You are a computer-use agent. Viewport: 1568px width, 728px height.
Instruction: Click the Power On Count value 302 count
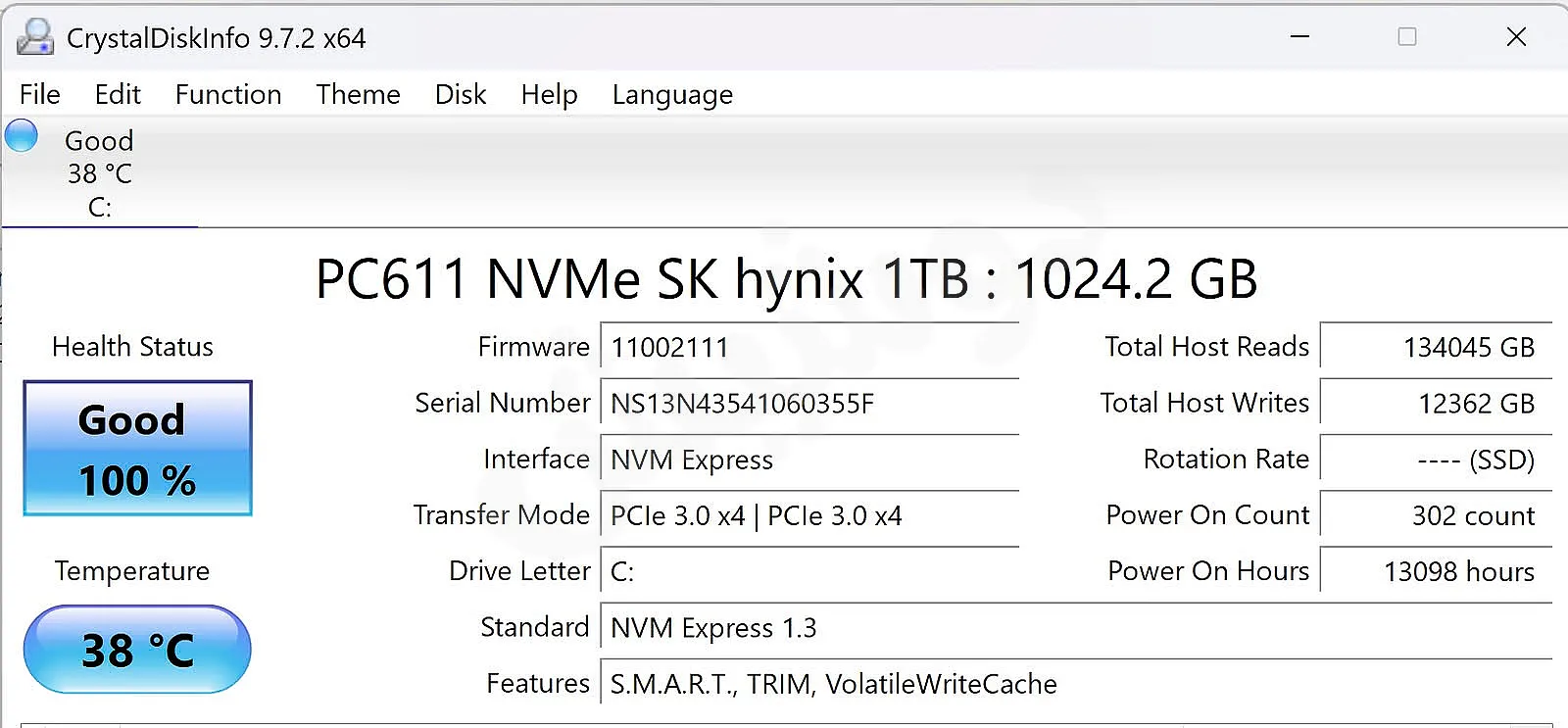tap(1437, 514)
